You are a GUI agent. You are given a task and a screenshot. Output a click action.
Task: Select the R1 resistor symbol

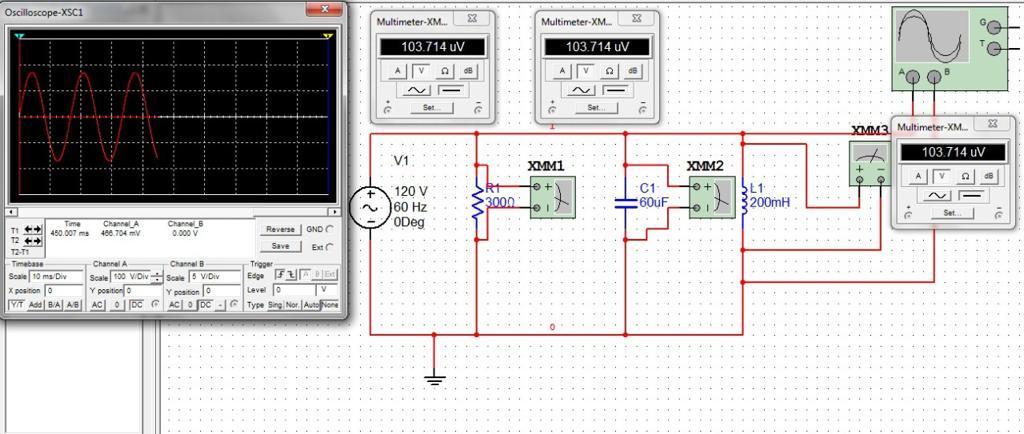tap(478, 203)
